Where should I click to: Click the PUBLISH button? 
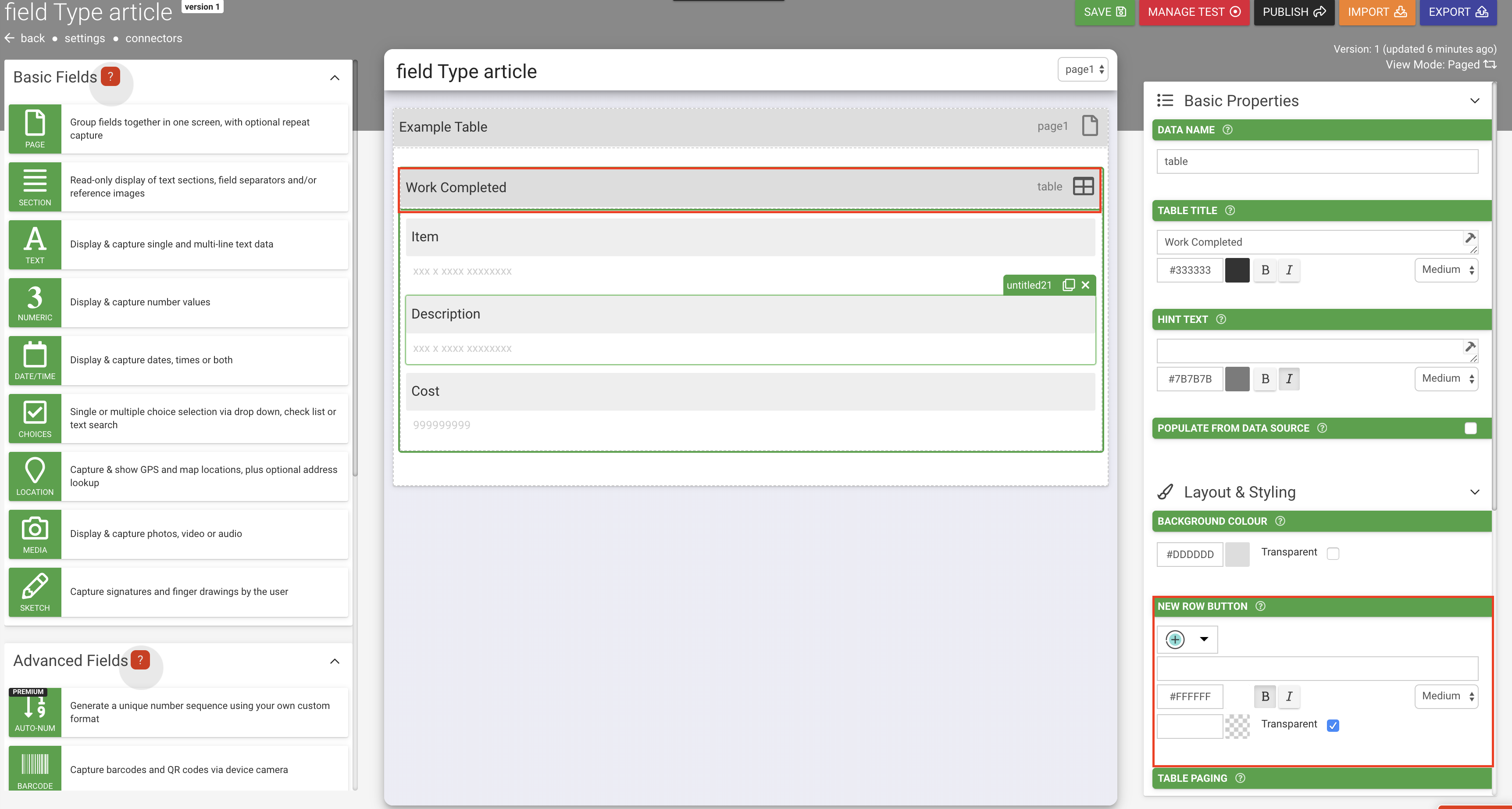[1293, 12]
